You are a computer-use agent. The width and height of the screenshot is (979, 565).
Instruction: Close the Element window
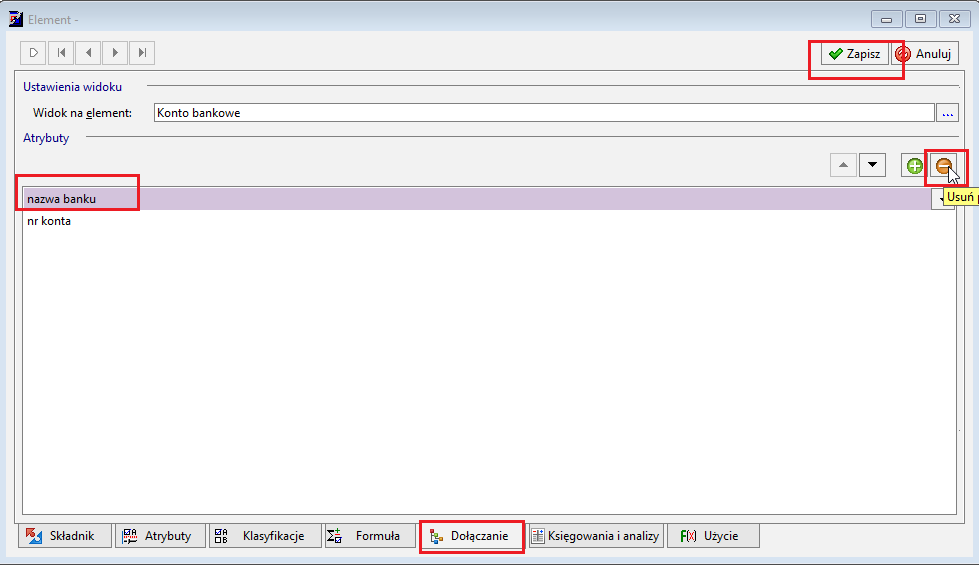point(954,19)
